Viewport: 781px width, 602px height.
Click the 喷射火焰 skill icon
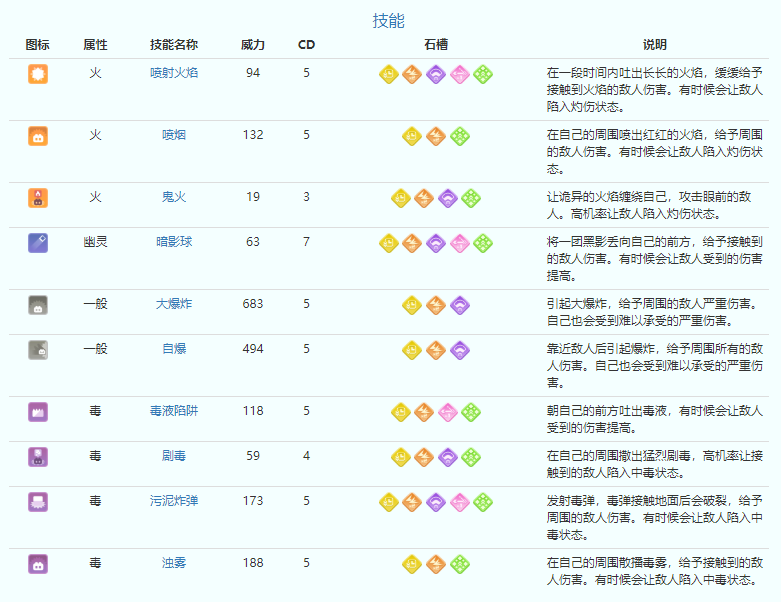38,74
